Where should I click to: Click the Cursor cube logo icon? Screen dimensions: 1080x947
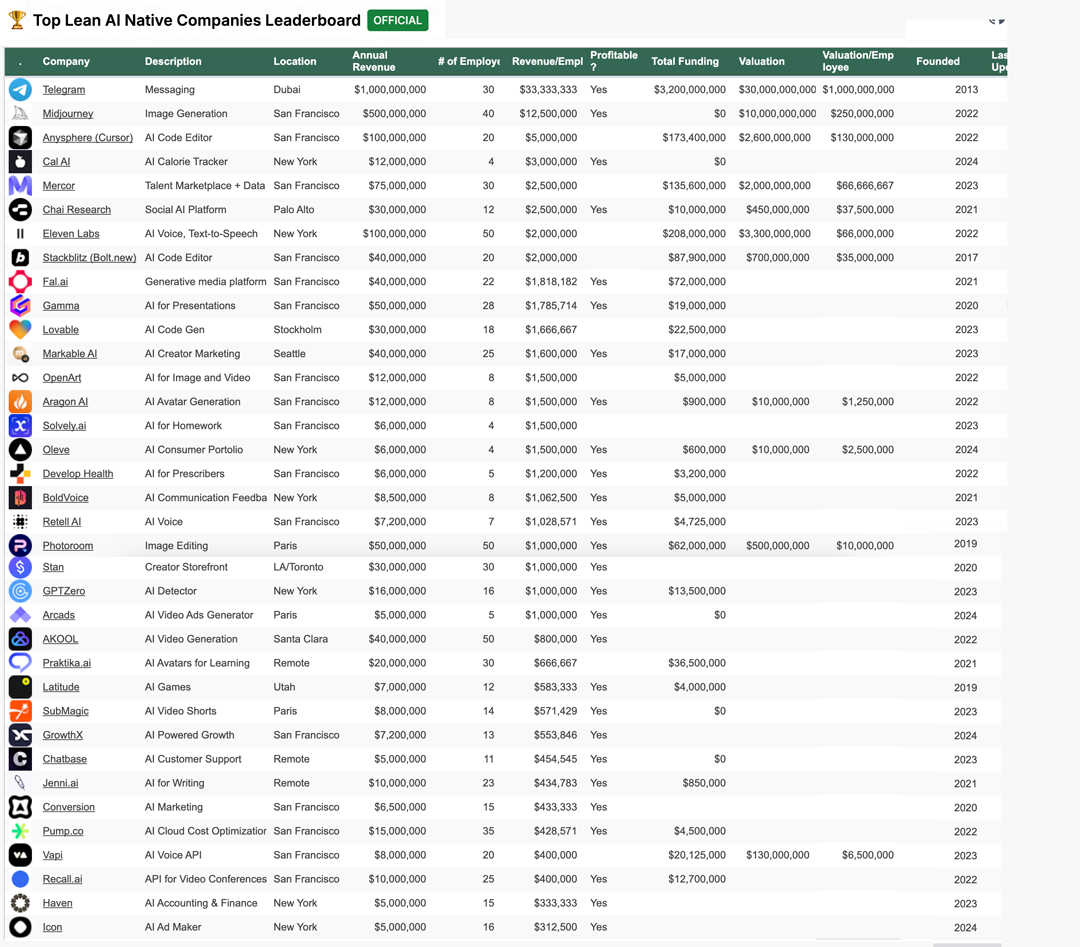[x=20, y=138]
